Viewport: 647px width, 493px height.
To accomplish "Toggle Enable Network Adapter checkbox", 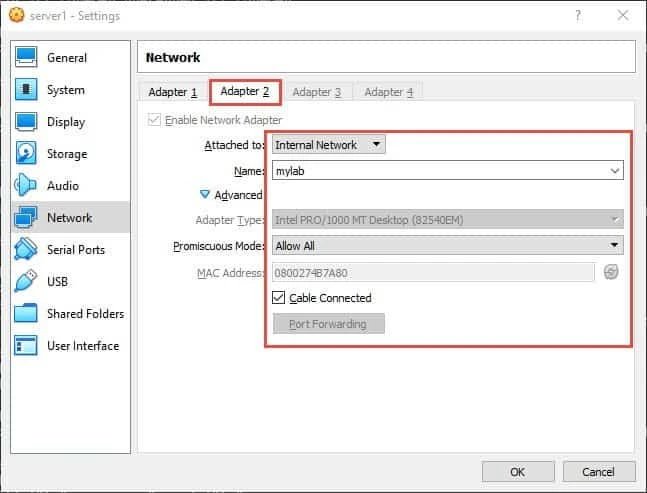I will tap(154, 120).
